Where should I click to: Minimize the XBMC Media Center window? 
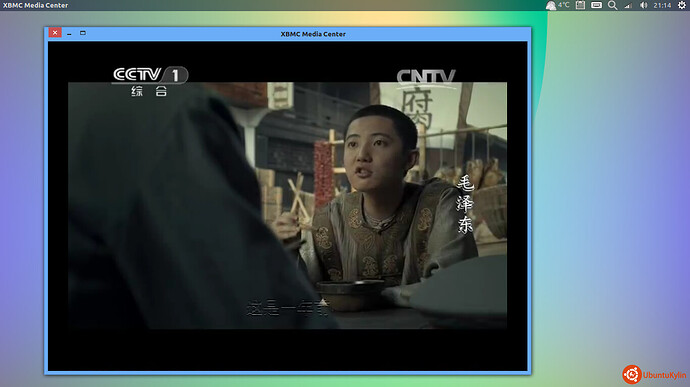pos(69,33)
